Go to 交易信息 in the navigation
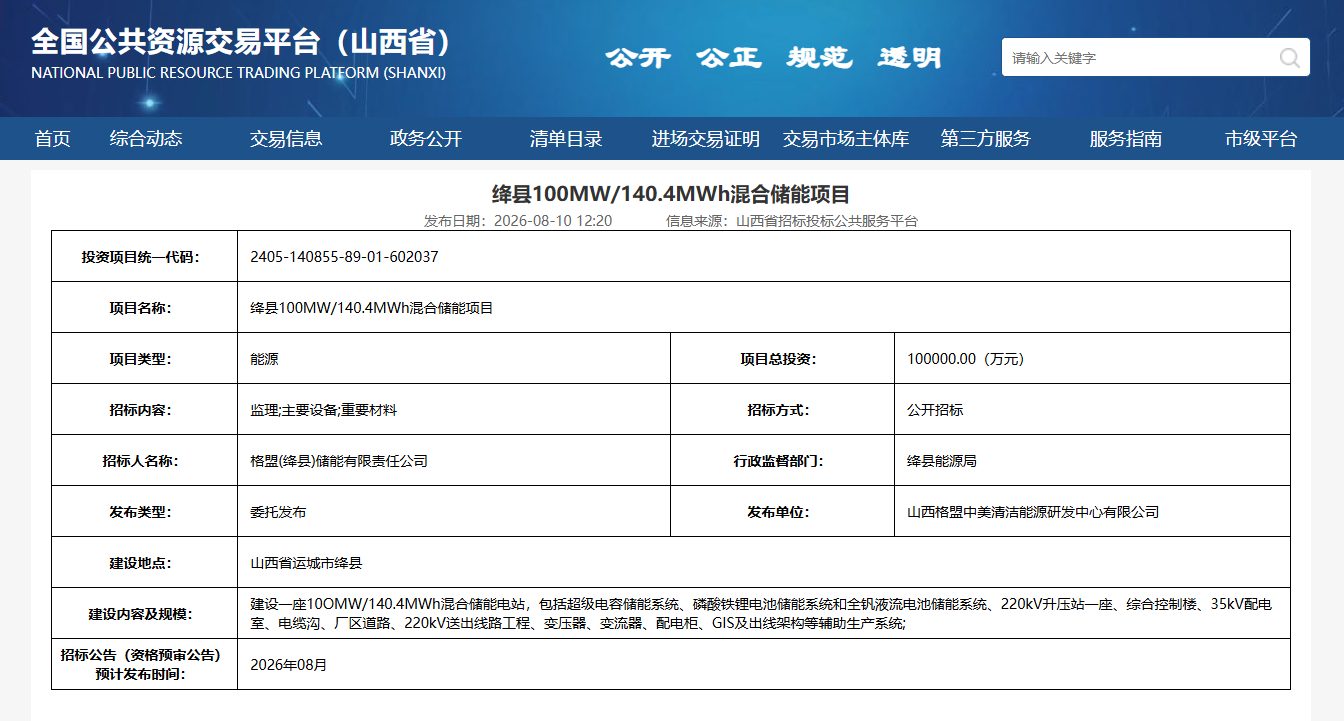 tap(286, 139)
